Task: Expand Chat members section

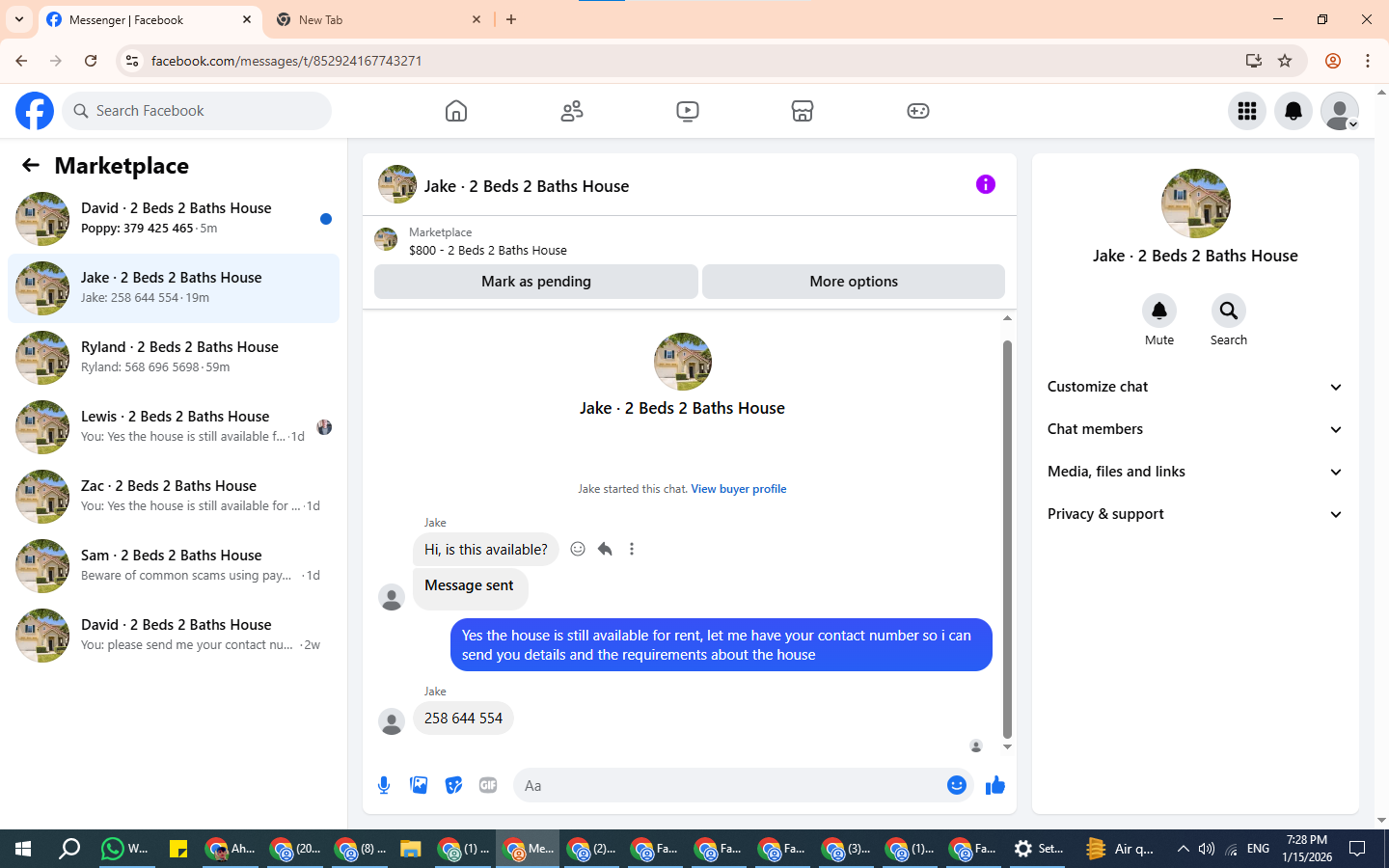Action: pyautogui.click(x=1195, y=429)
